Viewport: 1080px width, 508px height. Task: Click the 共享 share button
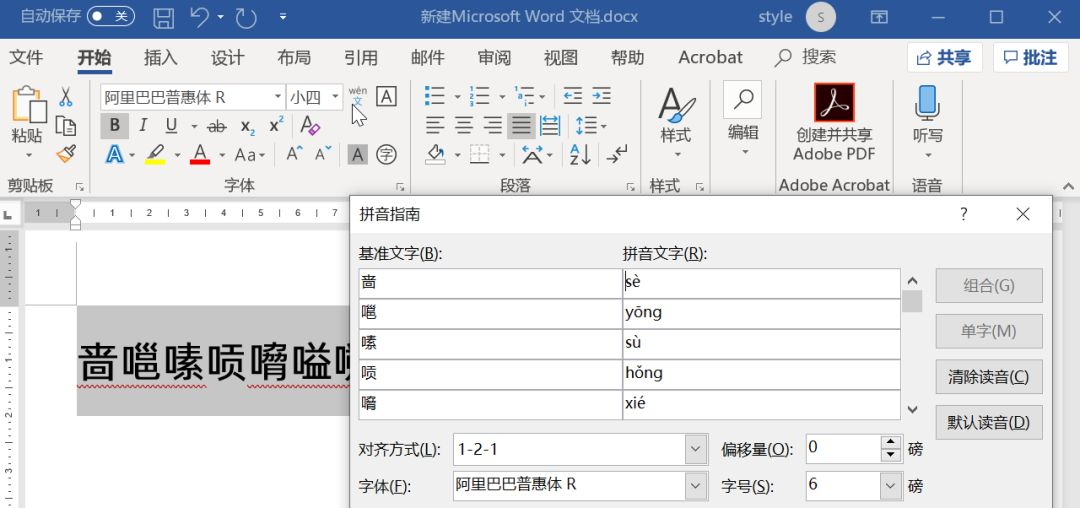tap(944, 58)
